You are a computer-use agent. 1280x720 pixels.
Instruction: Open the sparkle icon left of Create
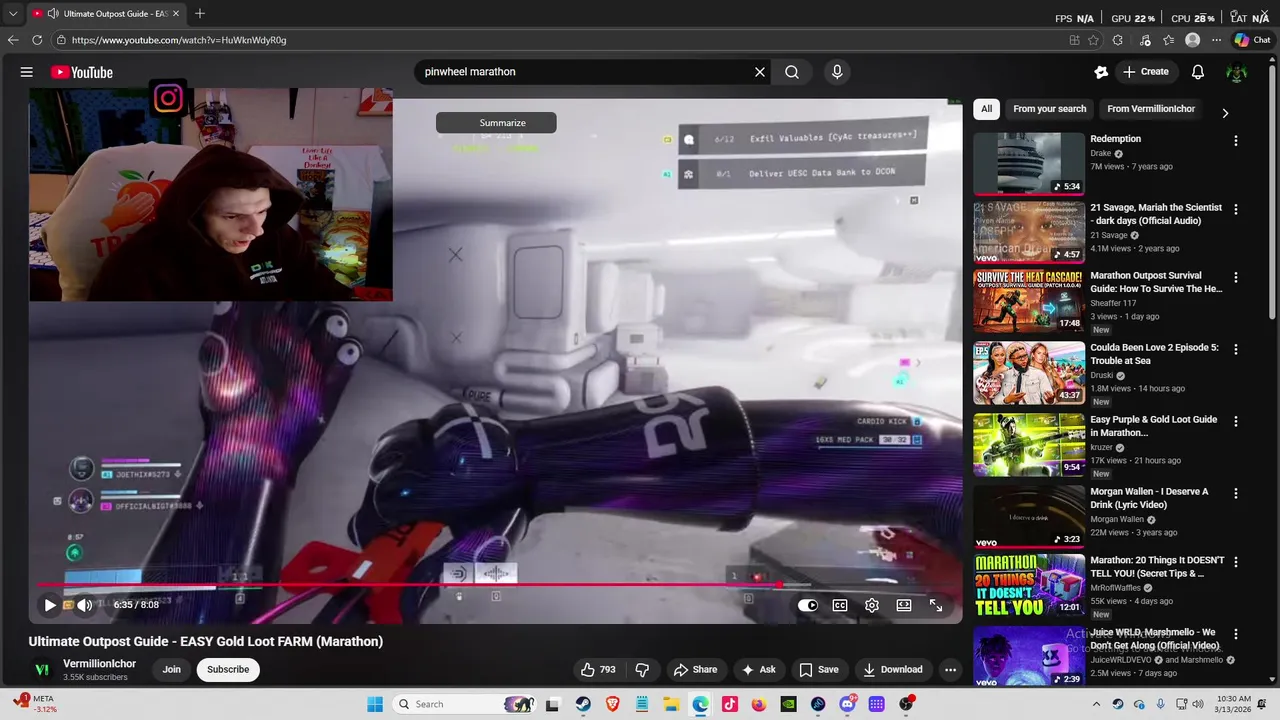1101,72
